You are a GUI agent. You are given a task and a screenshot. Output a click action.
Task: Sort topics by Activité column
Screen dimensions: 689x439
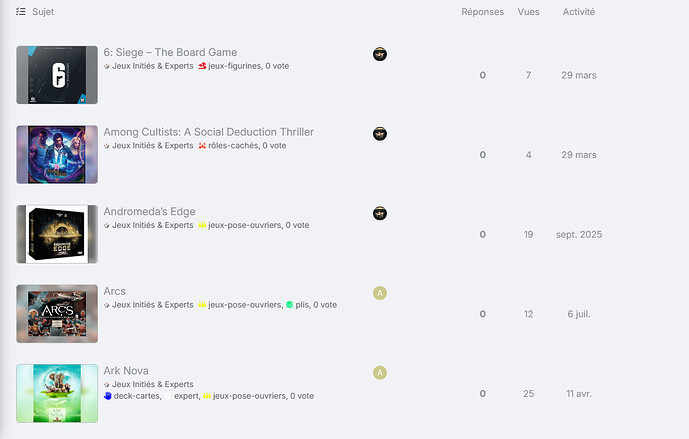tap(579, 12)
